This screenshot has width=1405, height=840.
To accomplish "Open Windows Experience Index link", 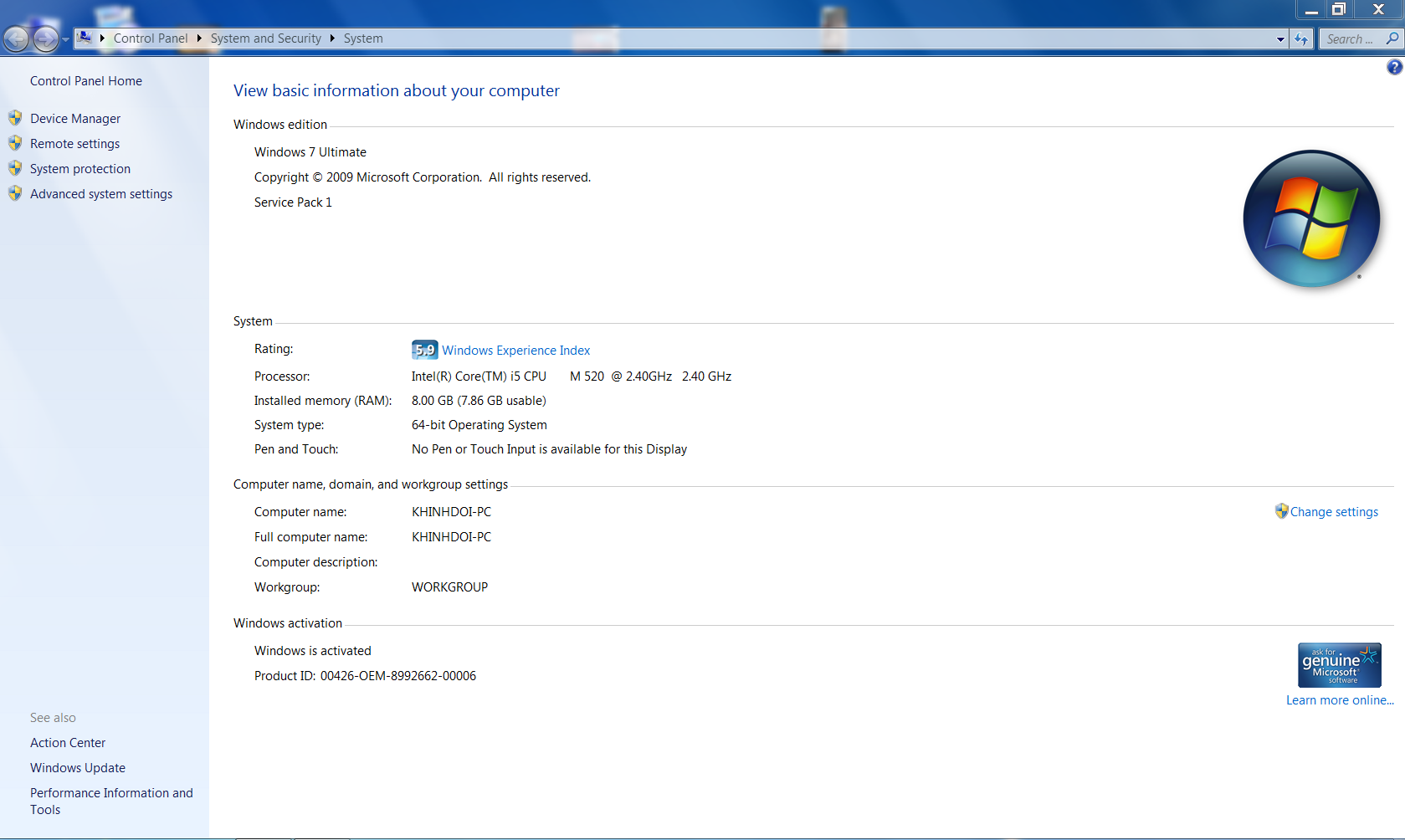I will tap(515, 351).
